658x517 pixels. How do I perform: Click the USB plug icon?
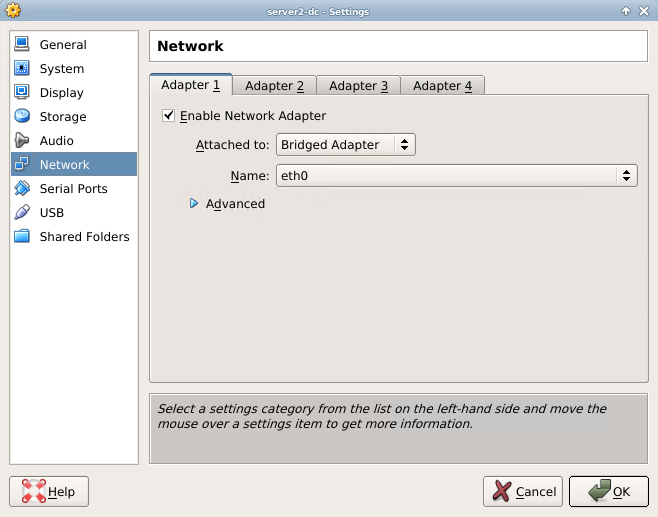pyautogui.click(x=22, y=212)
